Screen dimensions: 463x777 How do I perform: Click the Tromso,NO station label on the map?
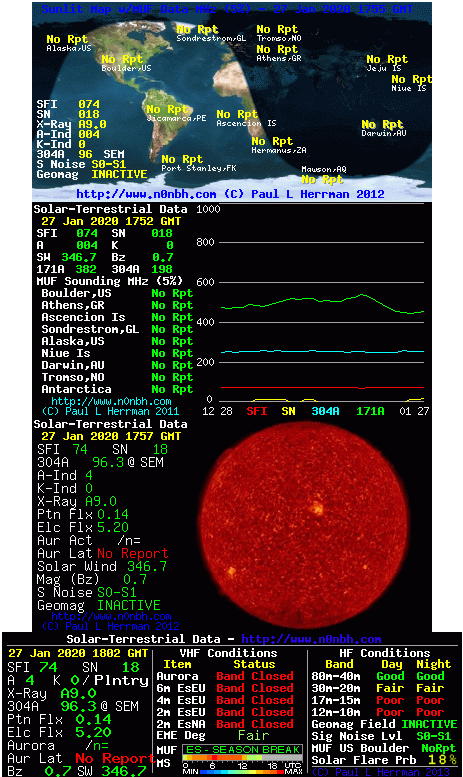pyautogui.click(x=279, y=38)
